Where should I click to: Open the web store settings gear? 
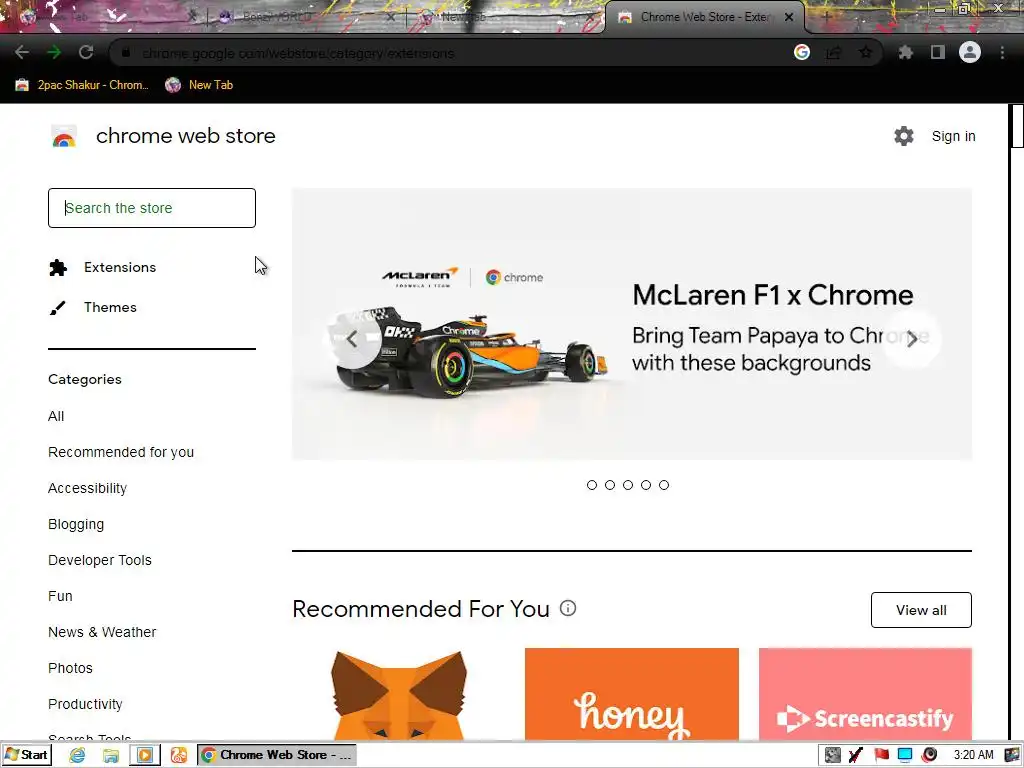click(904, 136)
